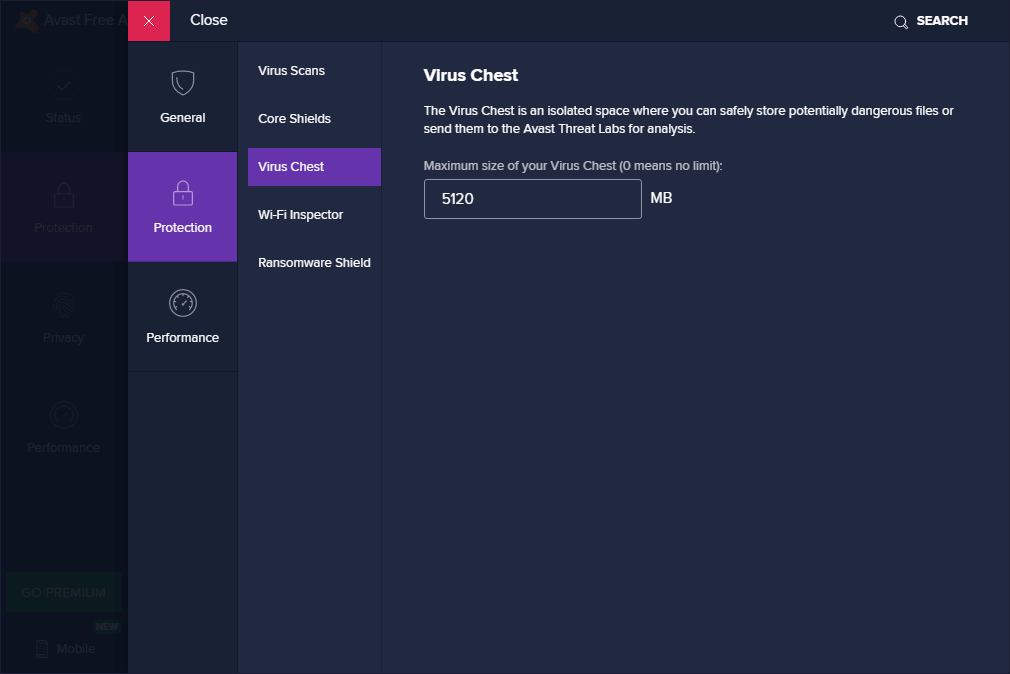Image resolution: width=1010 pixels, height=674 pixels.
Task: Click dimmed Performance gauge icon in main window
Action: click(64, 416)
